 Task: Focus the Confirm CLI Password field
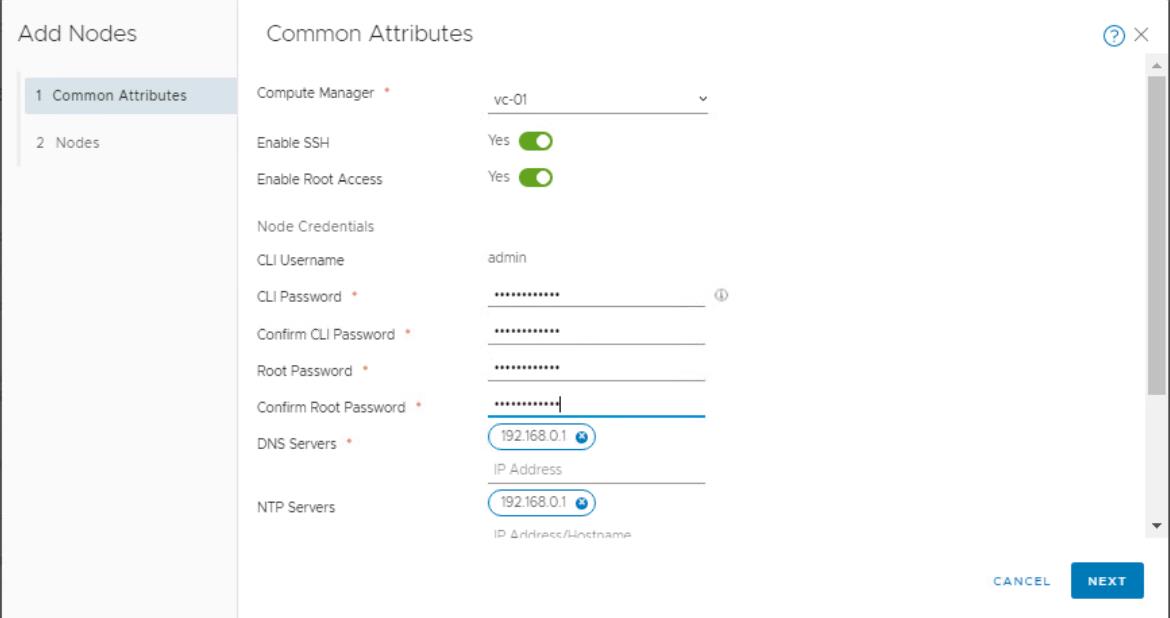pyautogui.click(x=596, y=332)
